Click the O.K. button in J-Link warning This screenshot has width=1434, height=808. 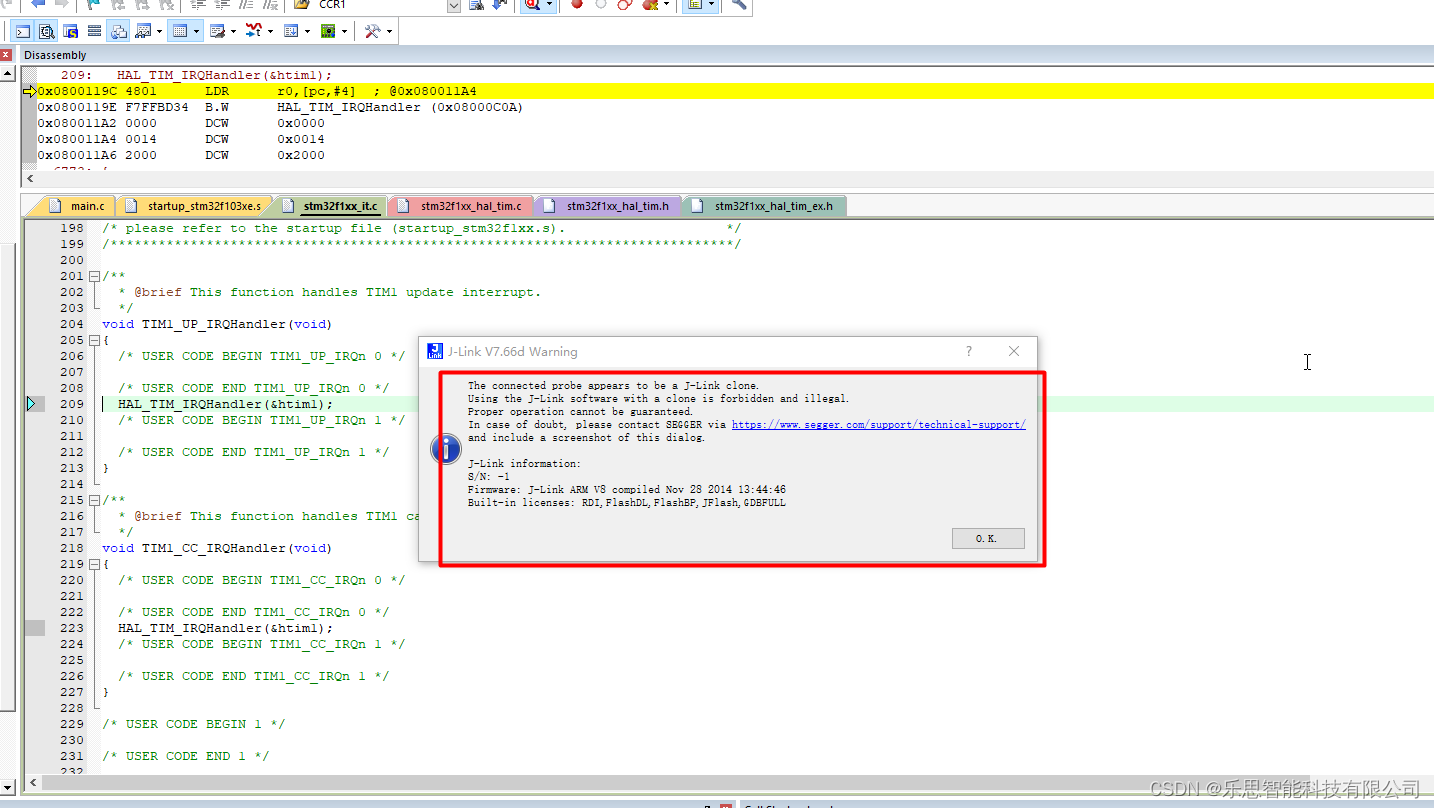coord(988,538)
